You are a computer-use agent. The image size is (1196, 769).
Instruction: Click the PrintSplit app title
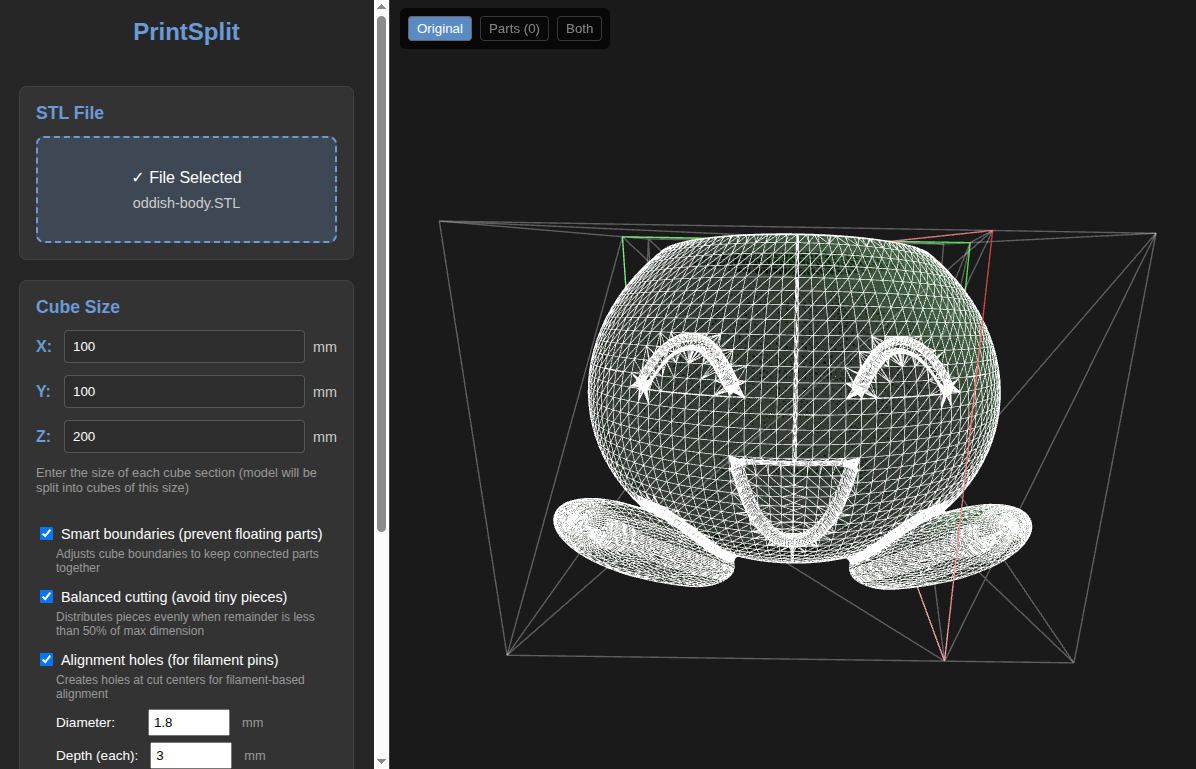point(186,32)
